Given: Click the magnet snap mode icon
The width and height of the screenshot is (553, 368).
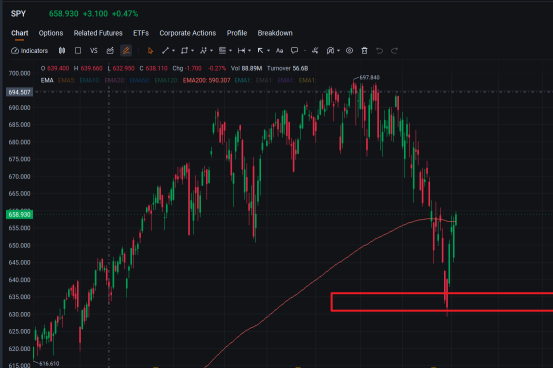Looking at the screenshot, I should pos(330,51).
